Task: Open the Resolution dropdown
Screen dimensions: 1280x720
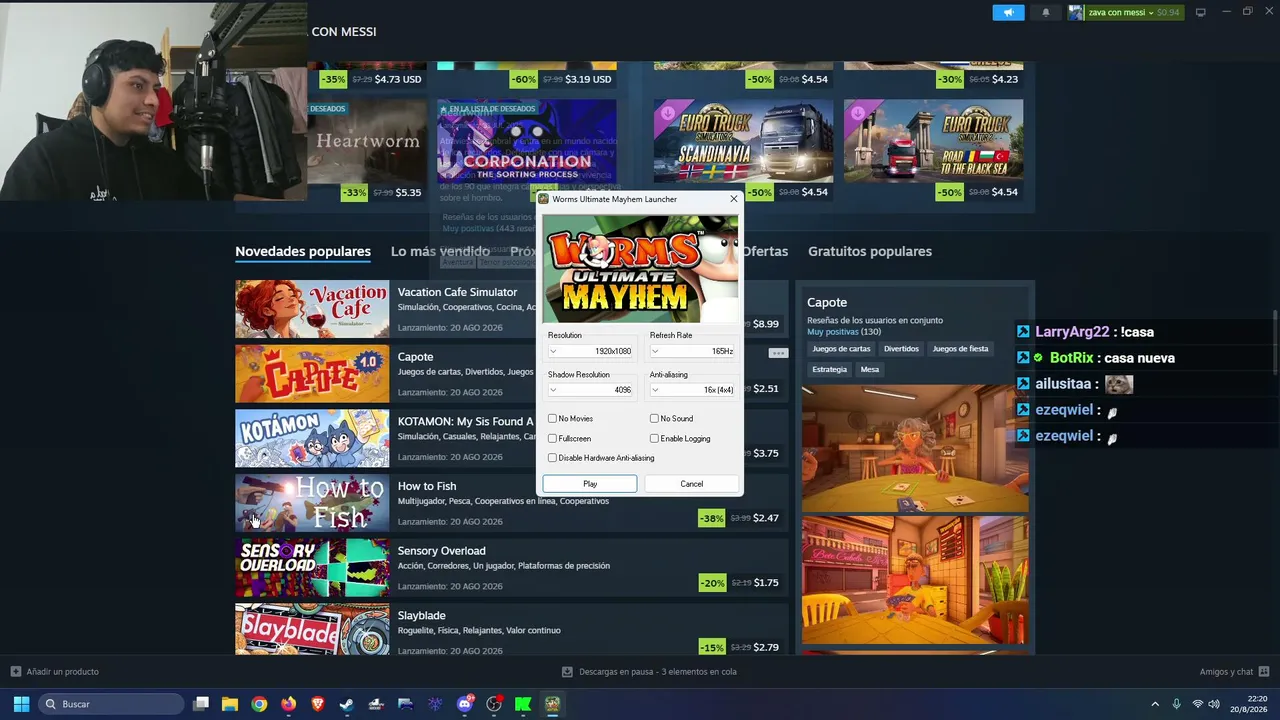Action: click(590, 351)
